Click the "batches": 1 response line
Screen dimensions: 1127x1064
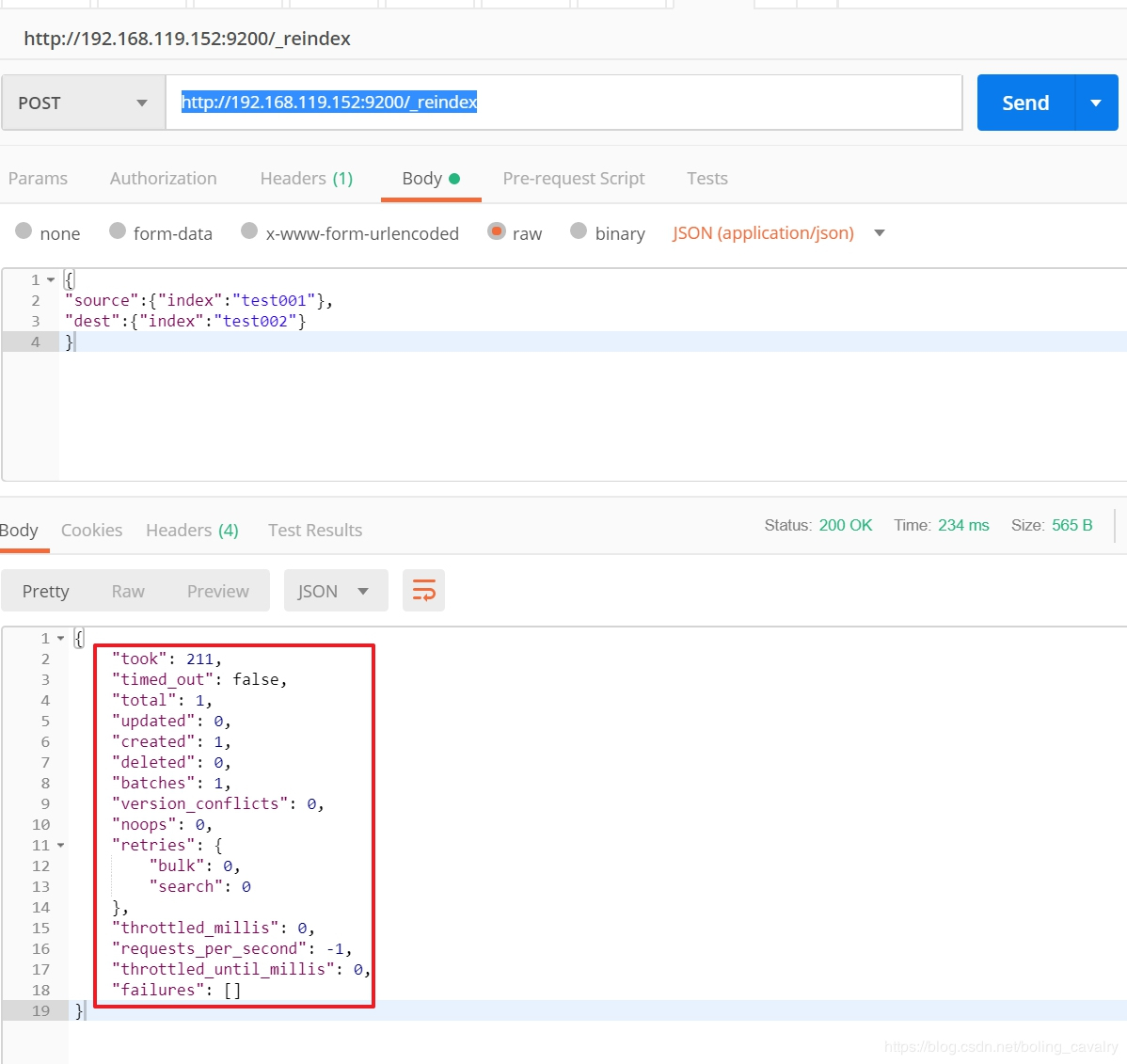tap(171, 784)
